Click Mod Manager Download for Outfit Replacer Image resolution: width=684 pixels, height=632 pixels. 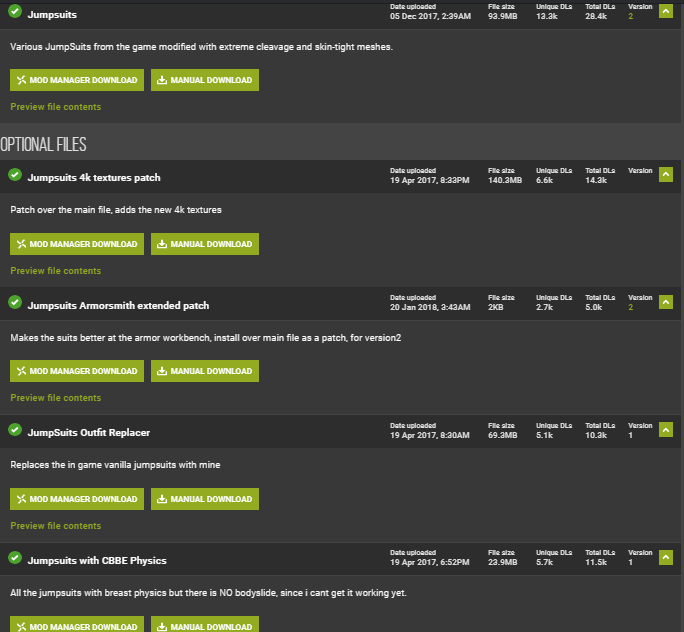[x=77, y=499]
